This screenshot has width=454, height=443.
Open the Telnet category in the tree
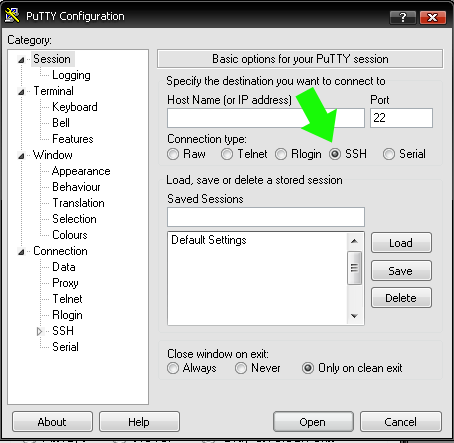67,299
